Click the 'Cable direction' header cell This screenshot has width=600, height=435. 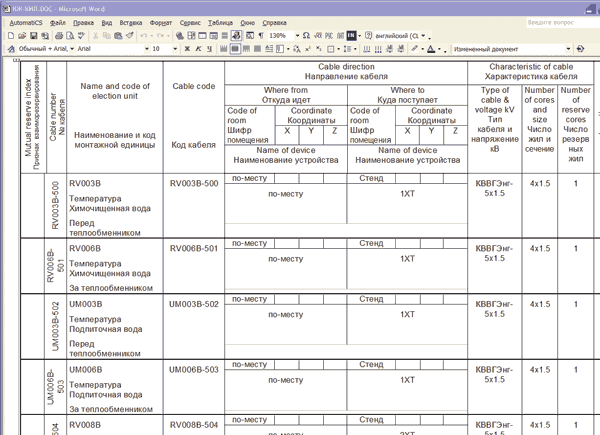346,72
